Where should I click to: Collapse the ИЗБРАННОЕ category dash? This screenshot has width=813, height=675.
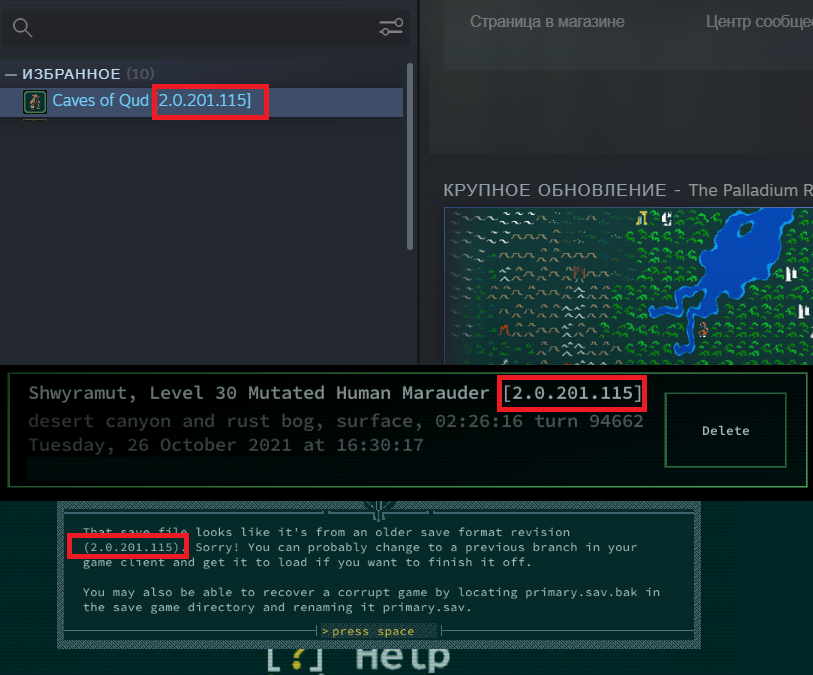[x=10, y=75]
